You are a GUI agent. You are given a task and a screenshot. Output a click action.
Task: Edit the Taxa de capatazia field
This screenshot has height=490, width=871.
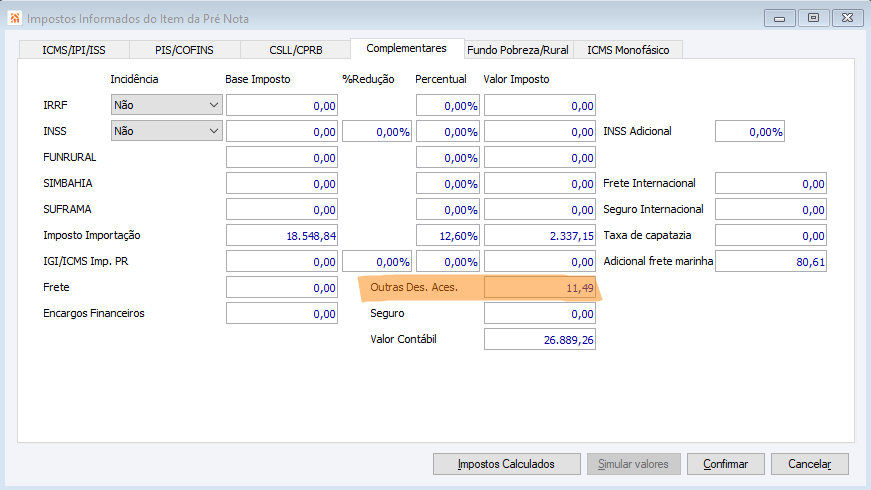(771, 236)
